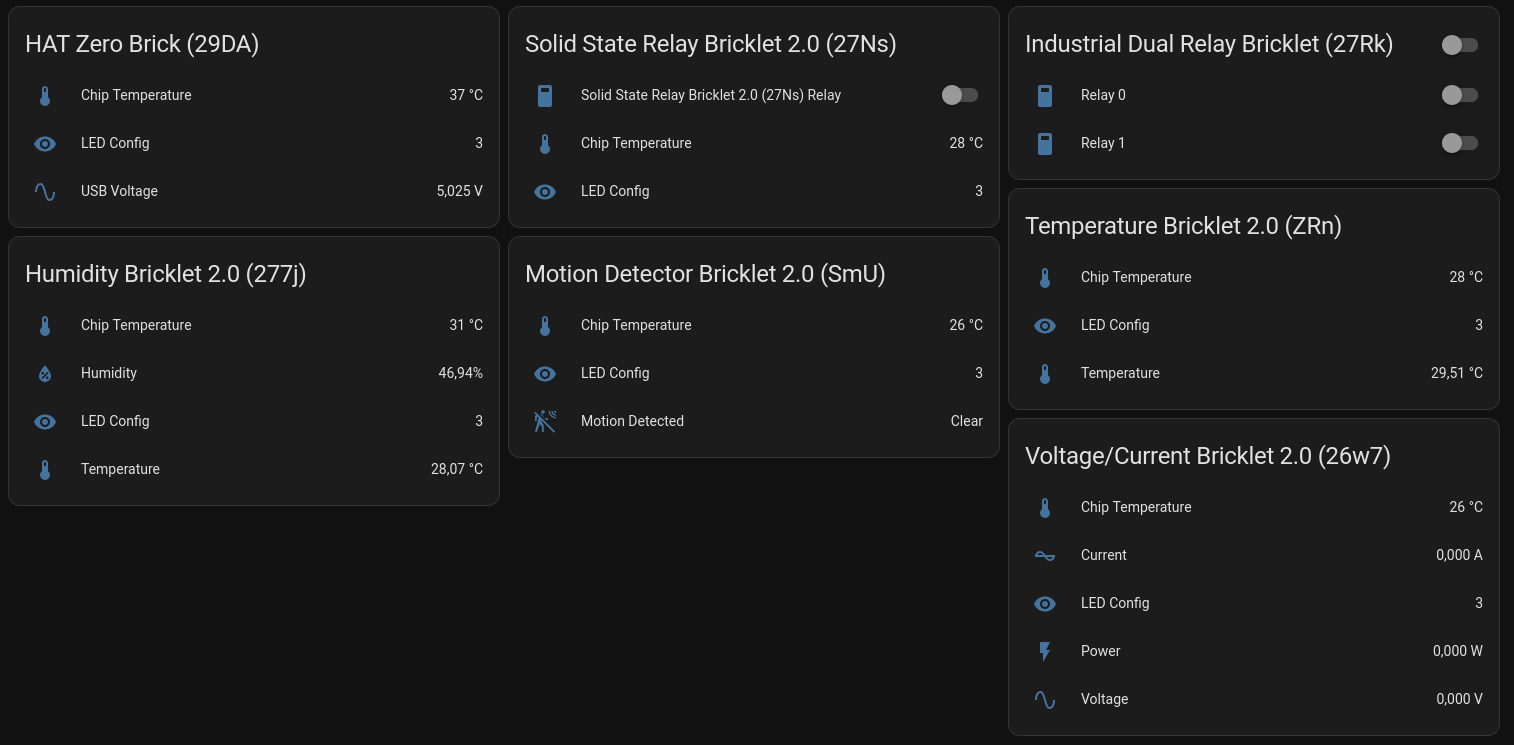Click the Power lightning bolt icon
Screen dimensions: 1514x745
(x=1045, y=652)
